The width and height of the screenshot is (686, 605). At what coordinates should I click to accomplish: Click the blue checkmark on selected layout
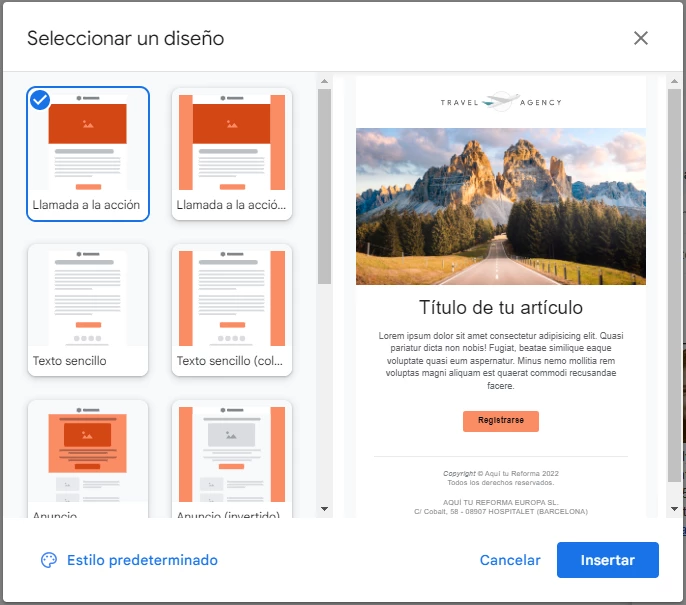click(40, 100)
